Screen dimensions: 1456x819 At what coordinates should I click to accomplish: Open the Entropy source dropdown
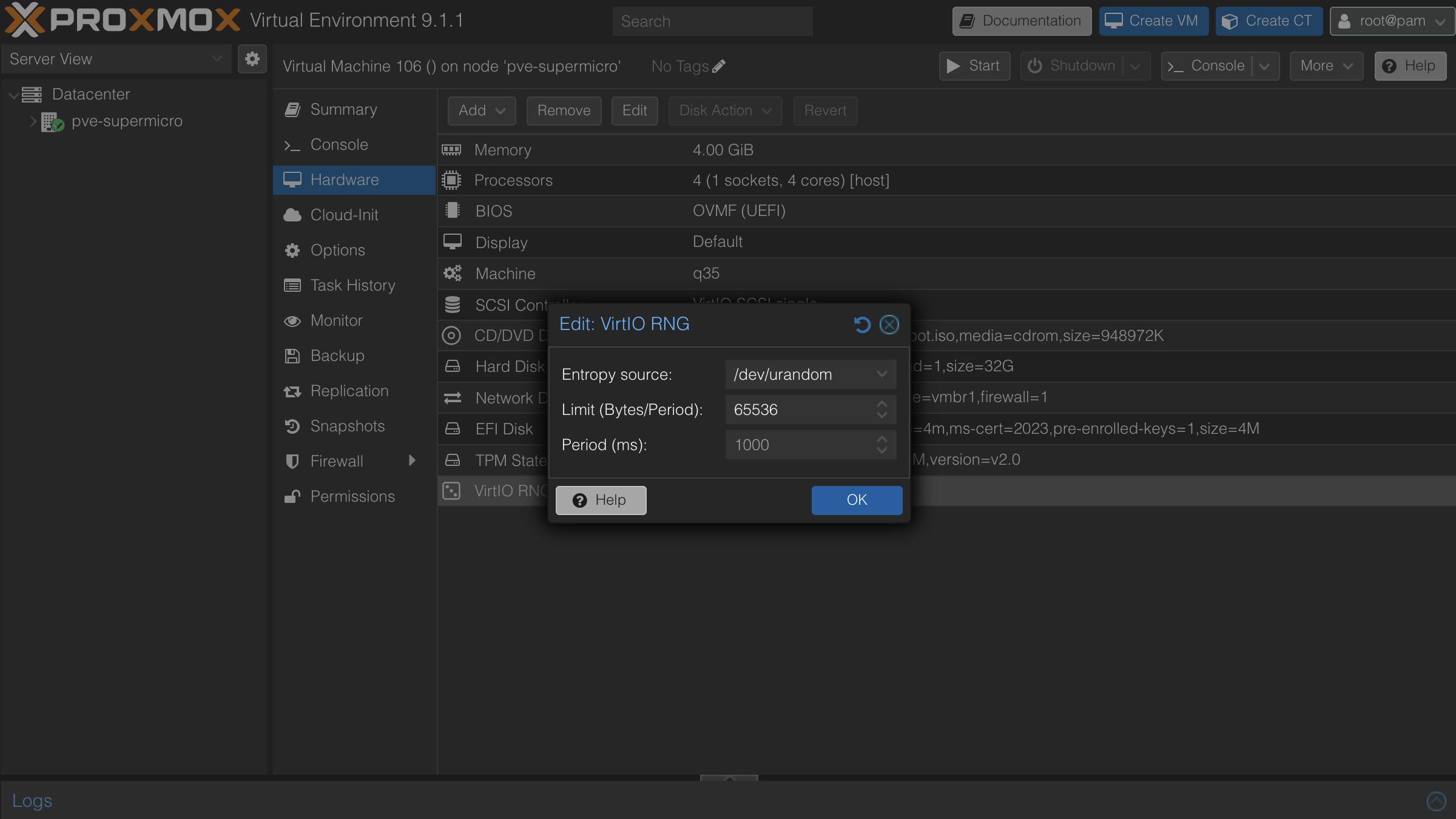[881, 374]
